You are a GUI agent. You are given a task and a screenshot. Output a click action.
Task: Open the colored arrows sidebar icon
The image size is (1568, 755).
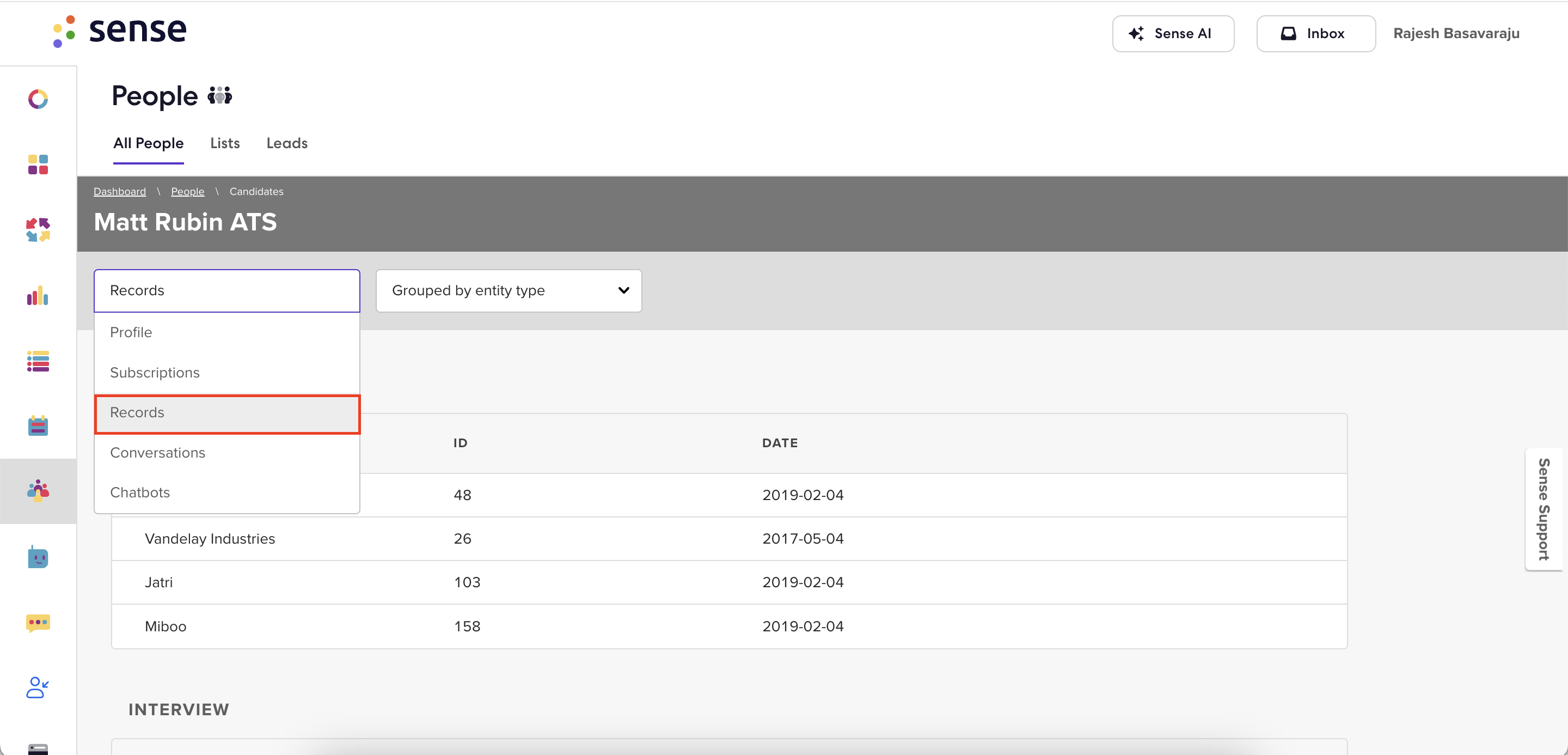38,230
